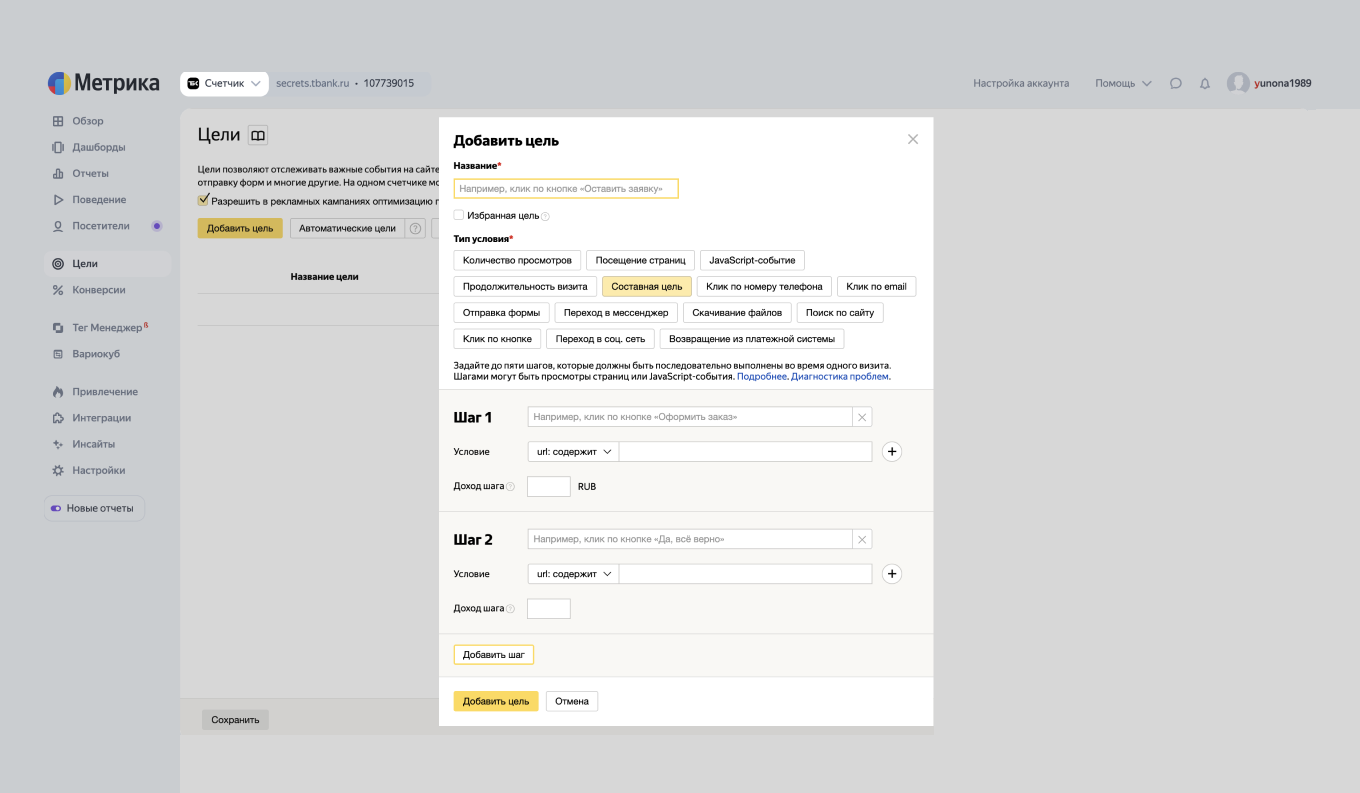Clear the Step 2 name with X icon

(x=862, y=539)
